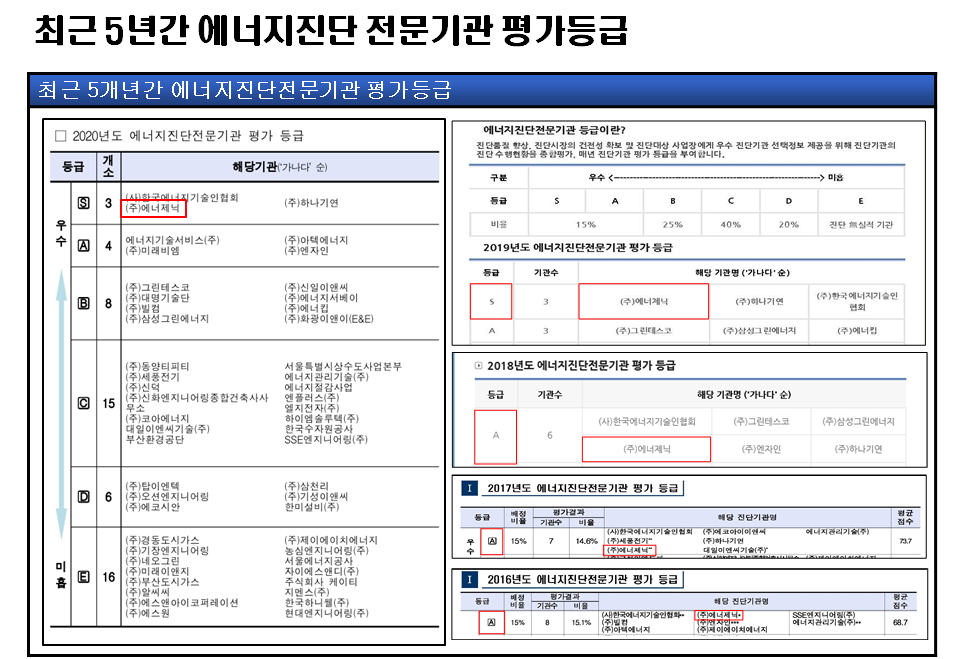The height and width of the screenshot is (659, 964).
Task: Click 서울특별시상수도사업본부 in the C grade row
Action: pyautogui.click(x=343, y=366)
